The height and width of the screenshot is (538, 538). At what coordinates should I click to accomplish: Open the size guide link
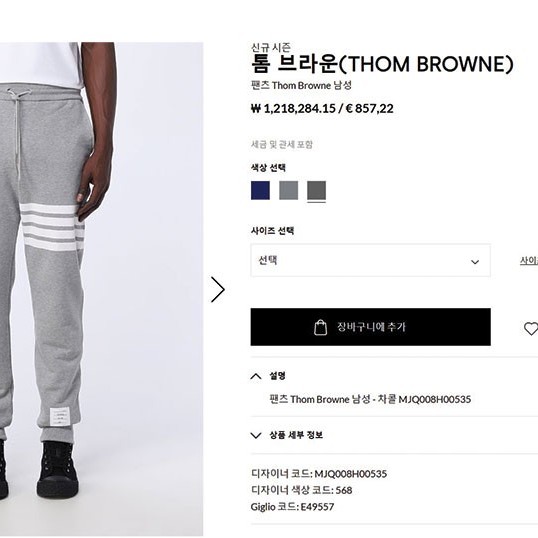(x=529, y=261)
